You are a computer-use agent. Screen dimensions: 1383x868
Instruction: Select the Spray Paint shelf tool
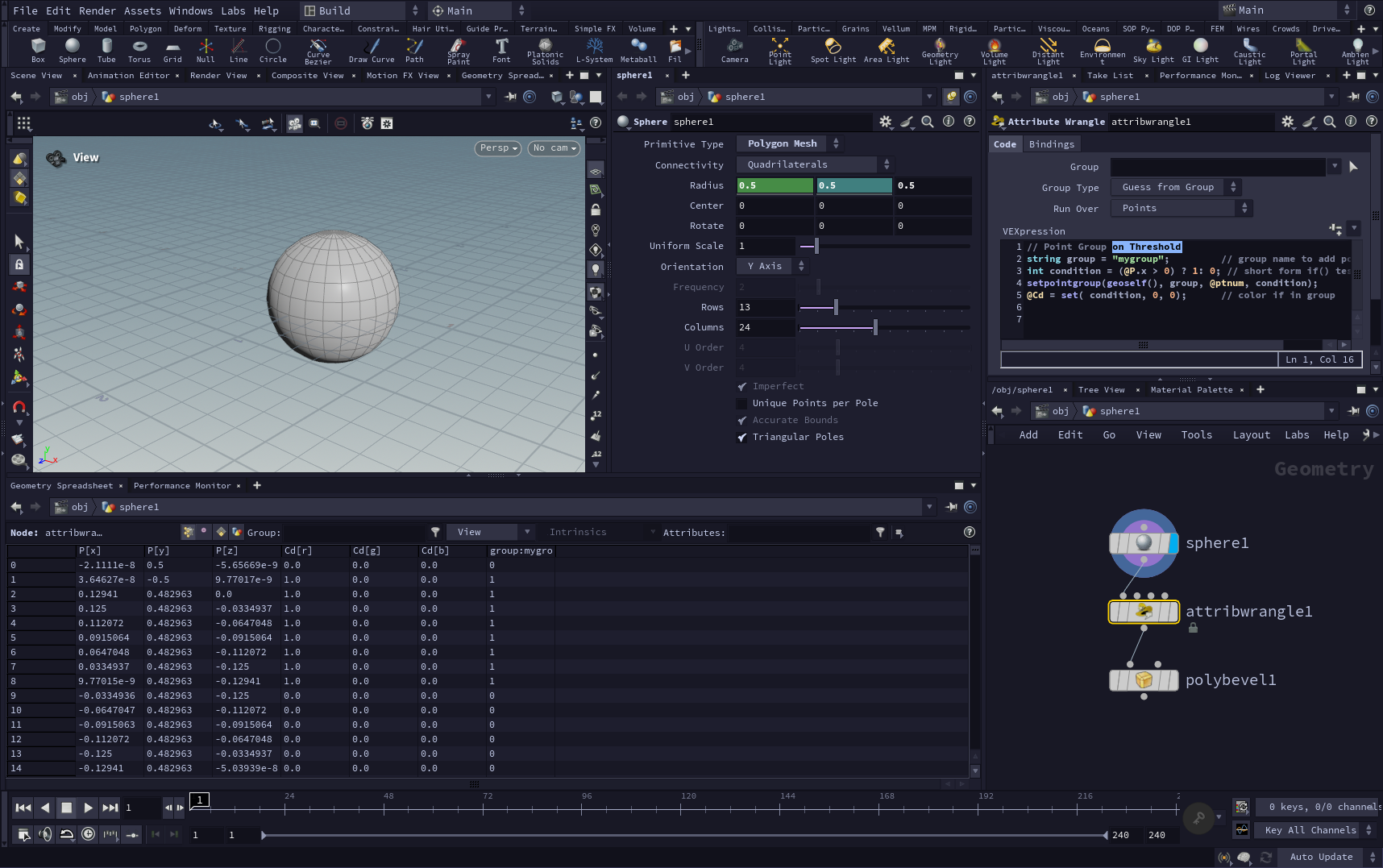(459, 50)
